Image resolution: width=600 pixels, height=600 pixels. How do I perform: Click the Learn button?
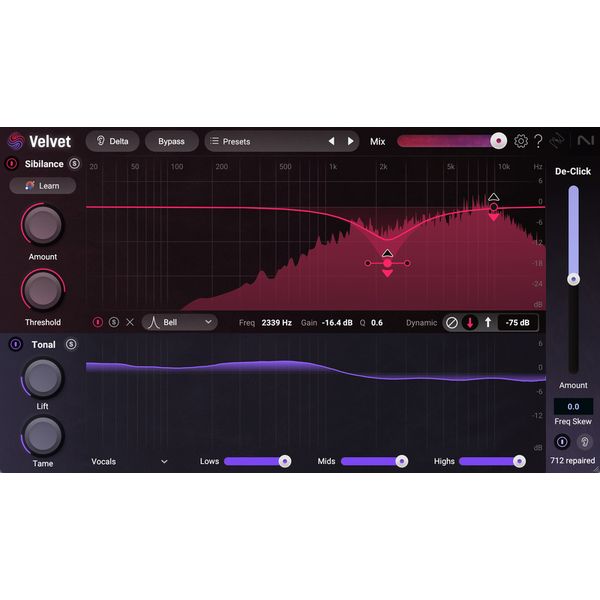coord(42,185)
